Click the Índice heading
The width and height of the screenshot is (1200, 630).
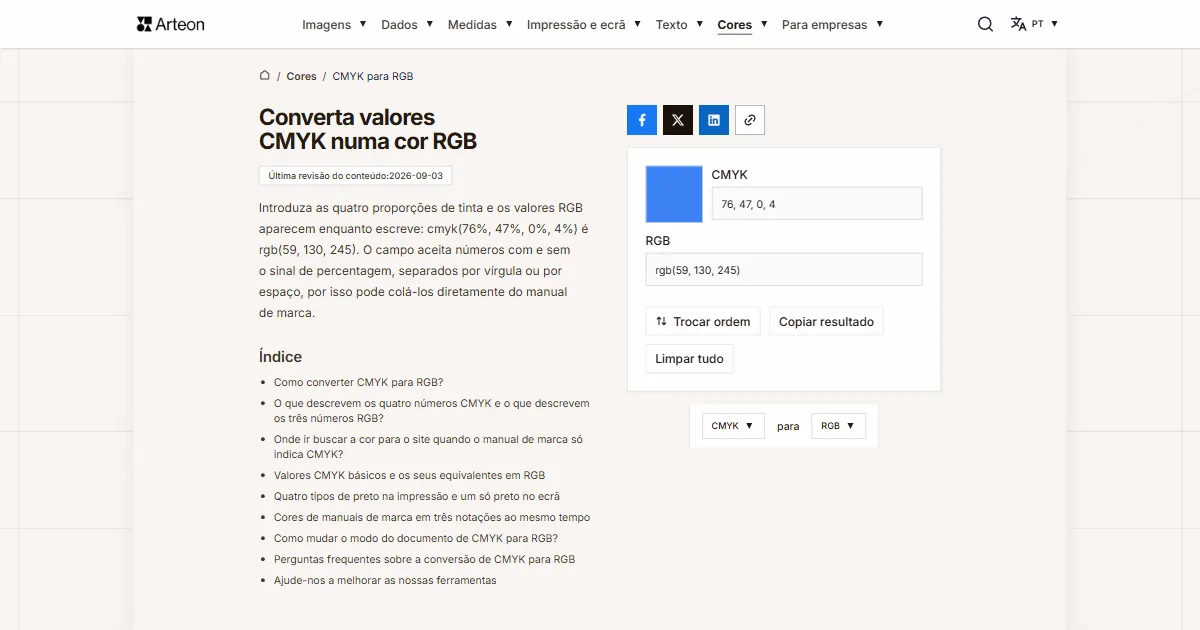[280, 357]
